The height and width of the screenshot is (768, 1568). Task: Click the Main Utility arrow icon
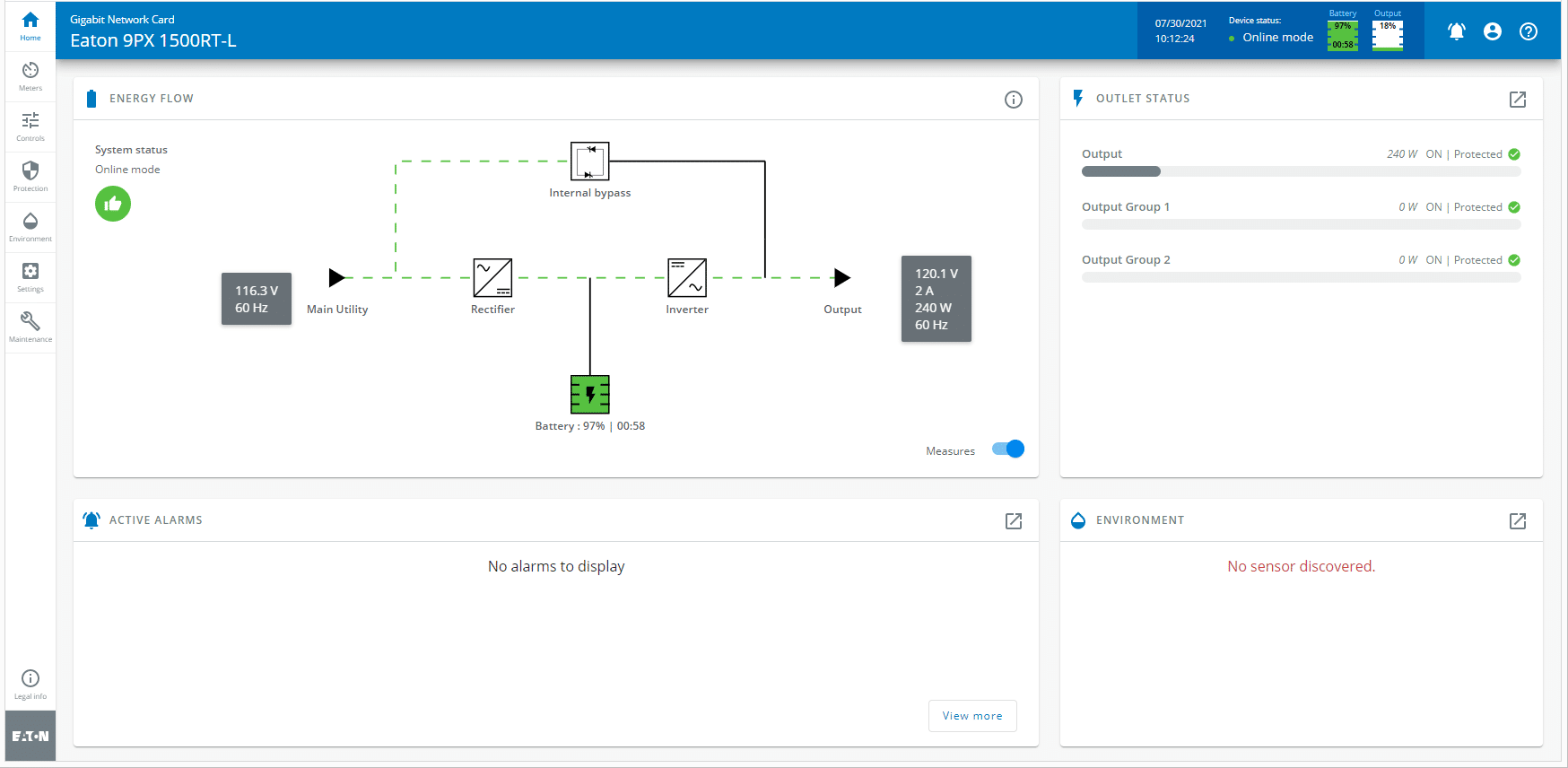pos(336,277)
